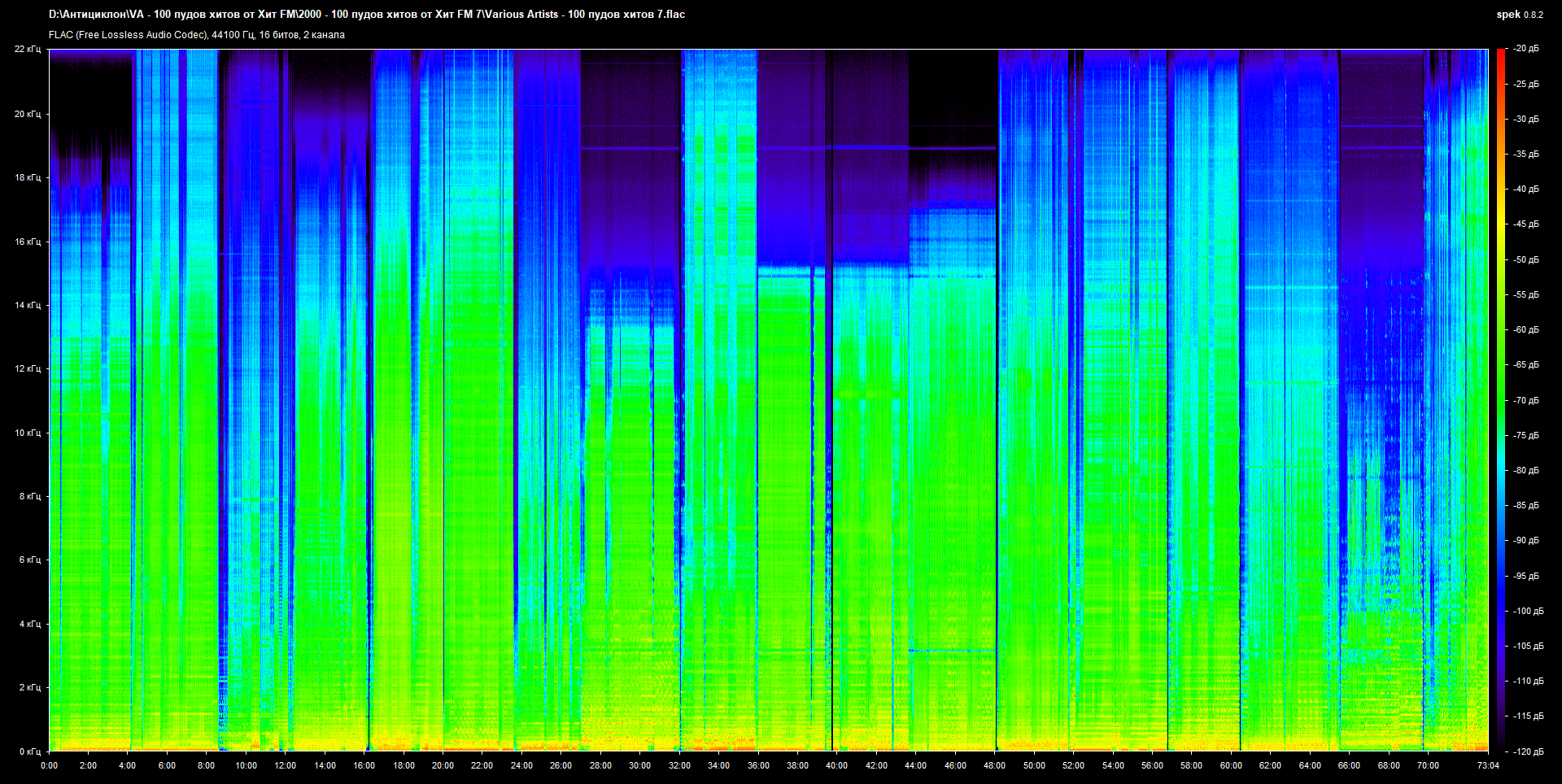
Task: Click the 10 кГц frequency axis label
Action: 28,433
